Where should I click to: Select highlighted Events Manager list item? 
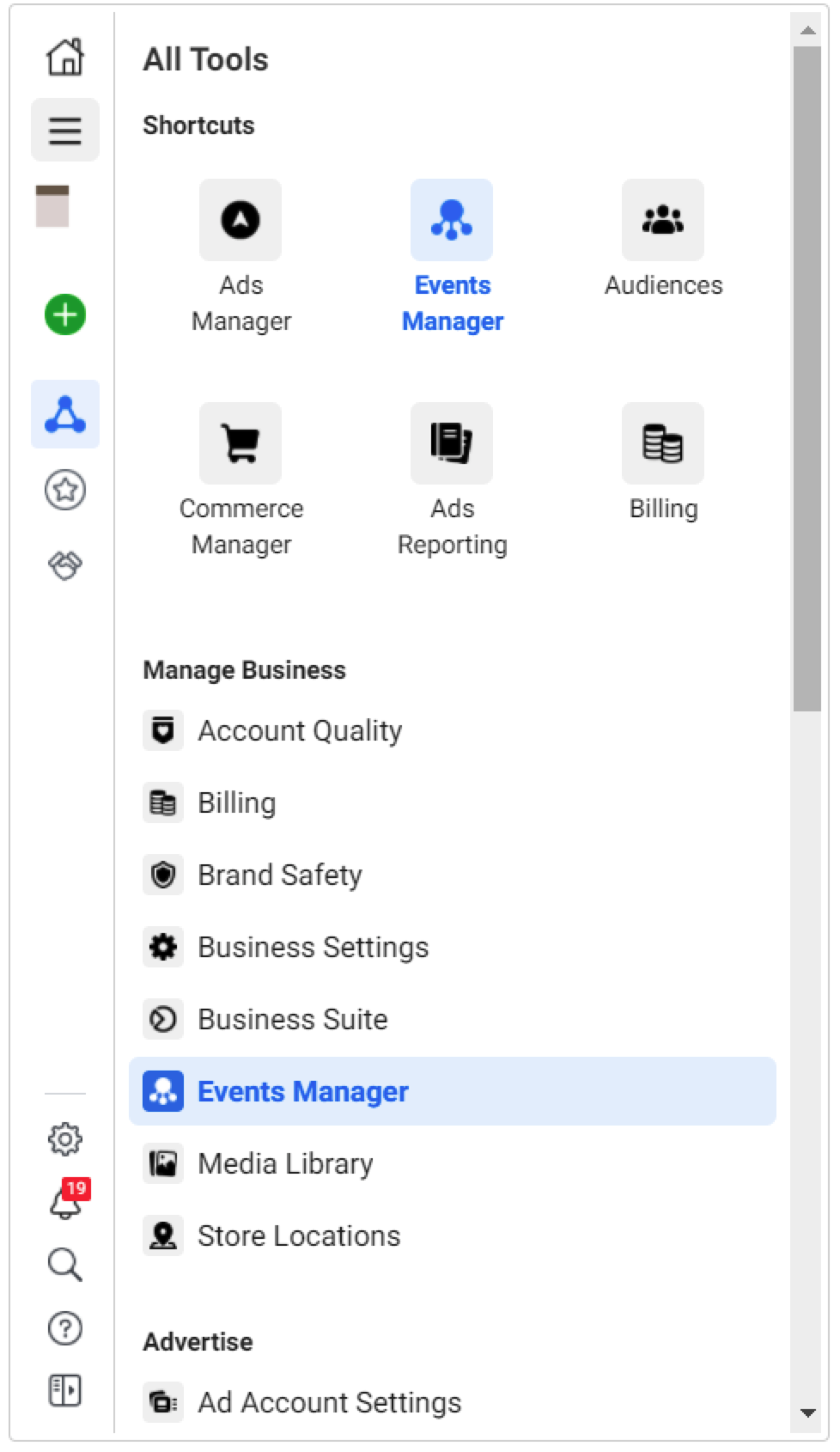click(x=453, y=1091)
